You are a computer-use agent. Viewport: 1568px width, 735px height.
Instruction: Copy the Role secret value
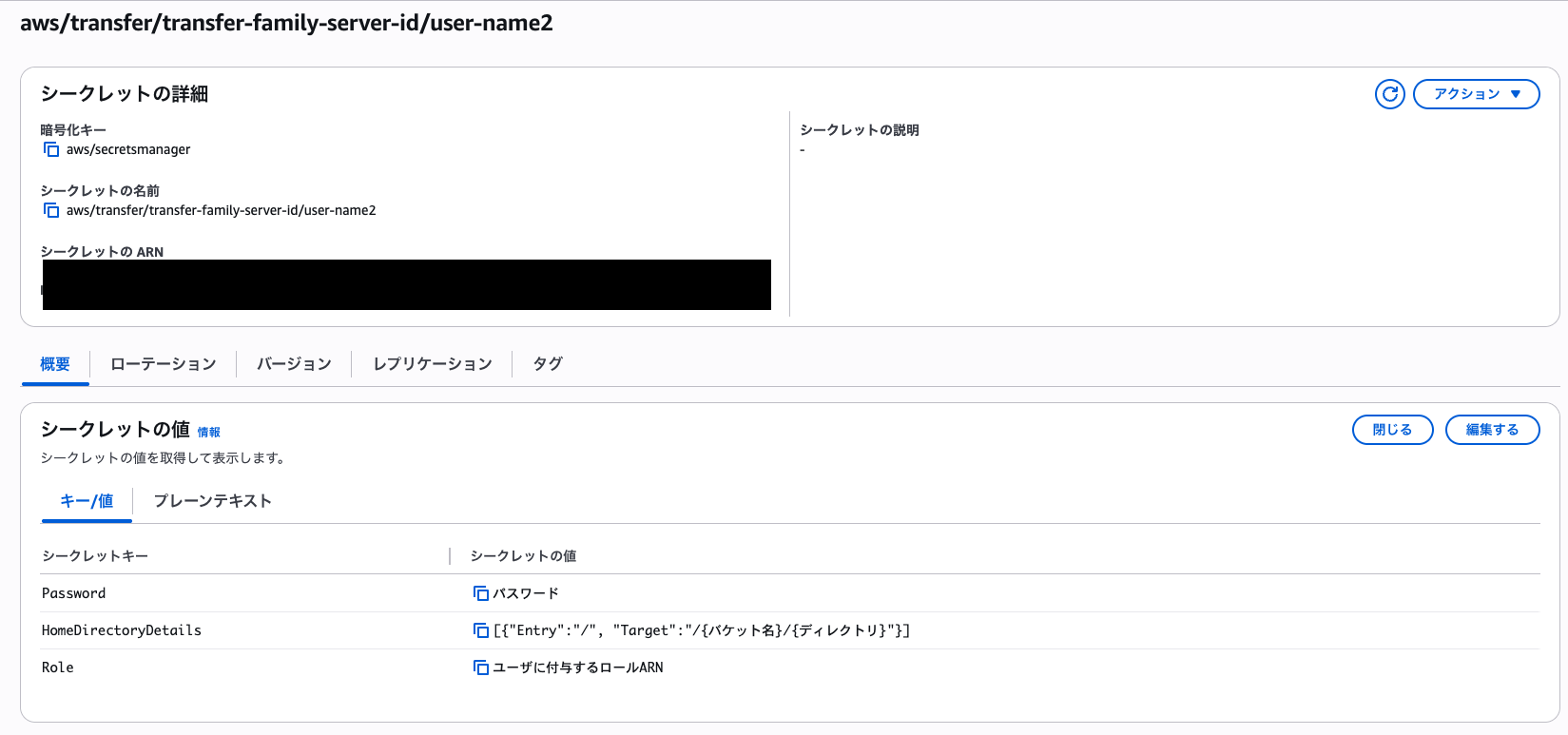tap(481, 667)
